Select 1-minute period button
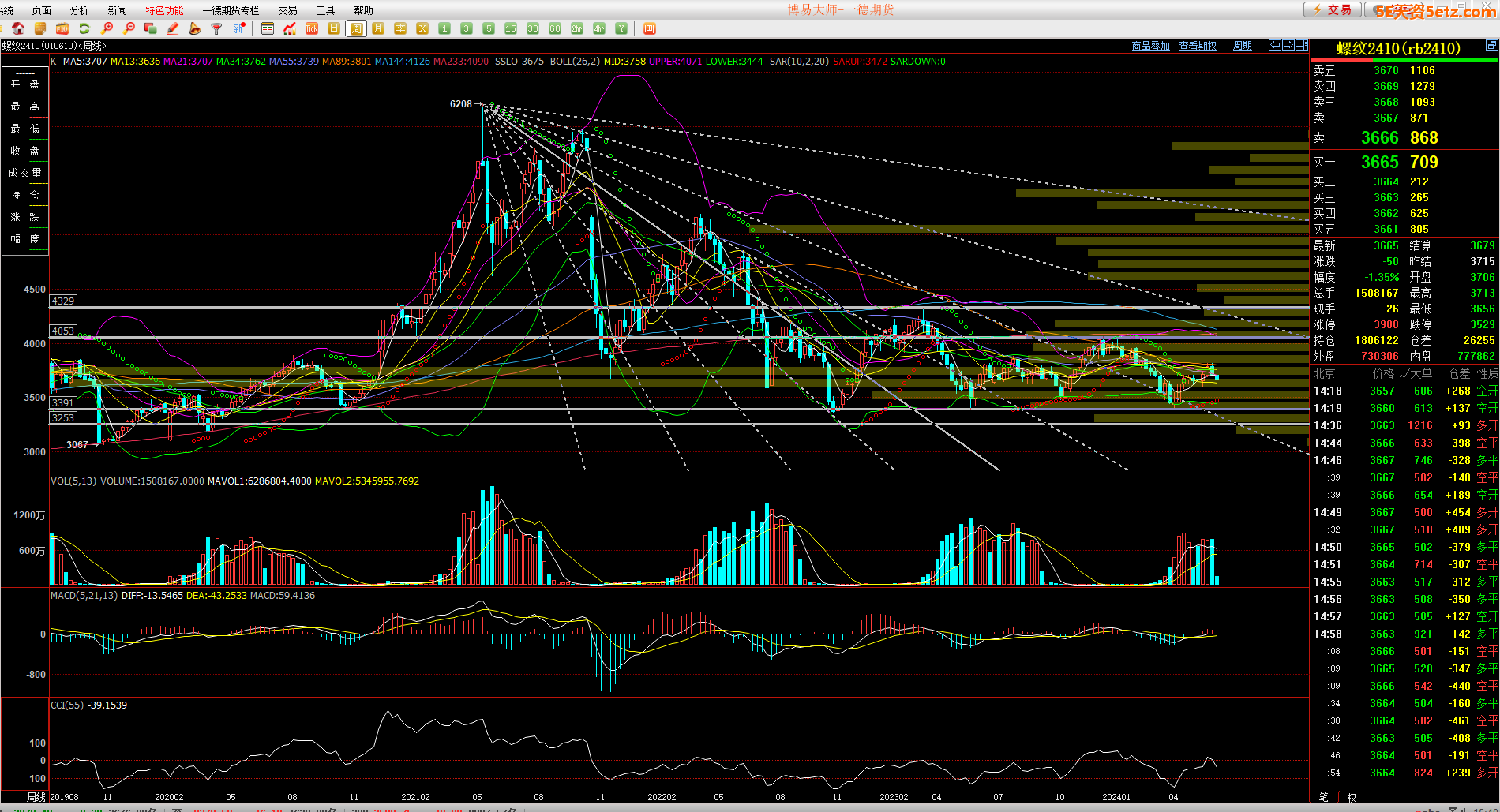This screenshot has width=1500, height=812. click(444, 28)
